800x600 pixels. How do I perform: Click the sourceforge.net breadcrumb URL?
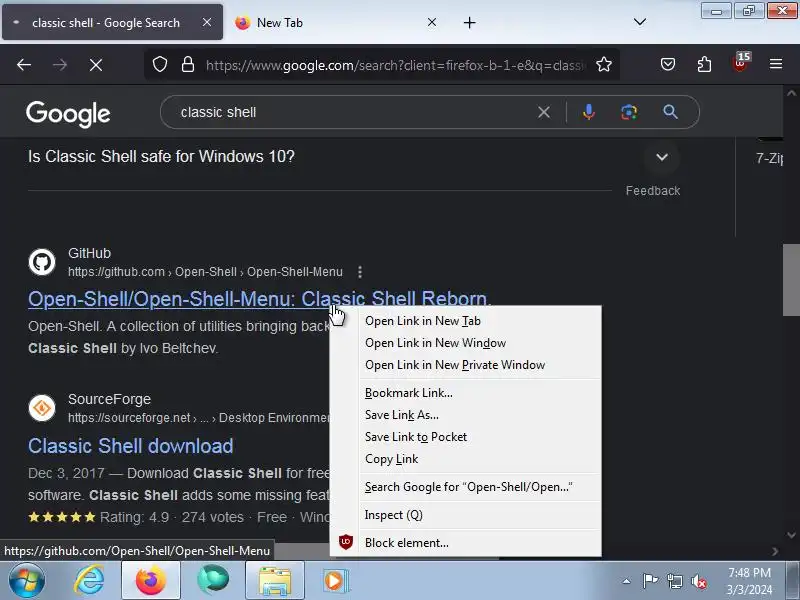pyautogui.click(x=199, y=418)
